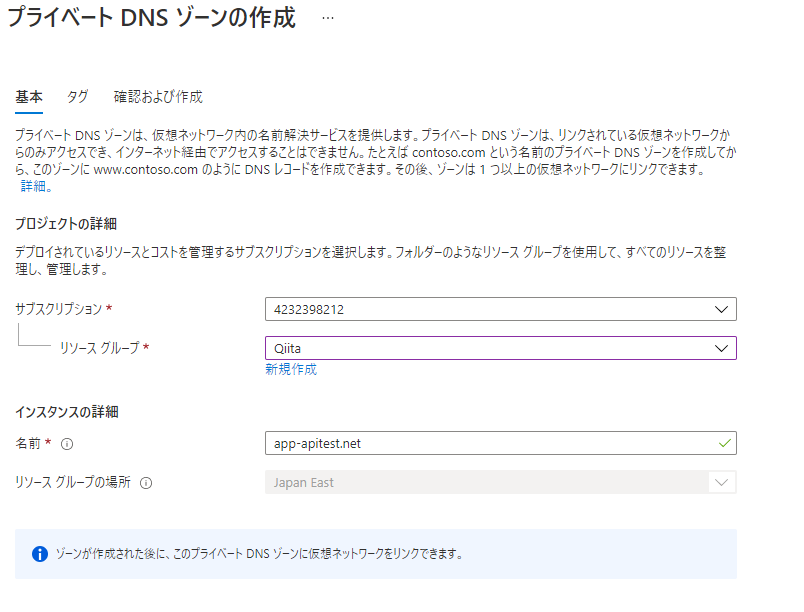Screen dimensions: 804x612
Task: Click the 名前 input containing app-apitest.net
Action: (500, 443)
